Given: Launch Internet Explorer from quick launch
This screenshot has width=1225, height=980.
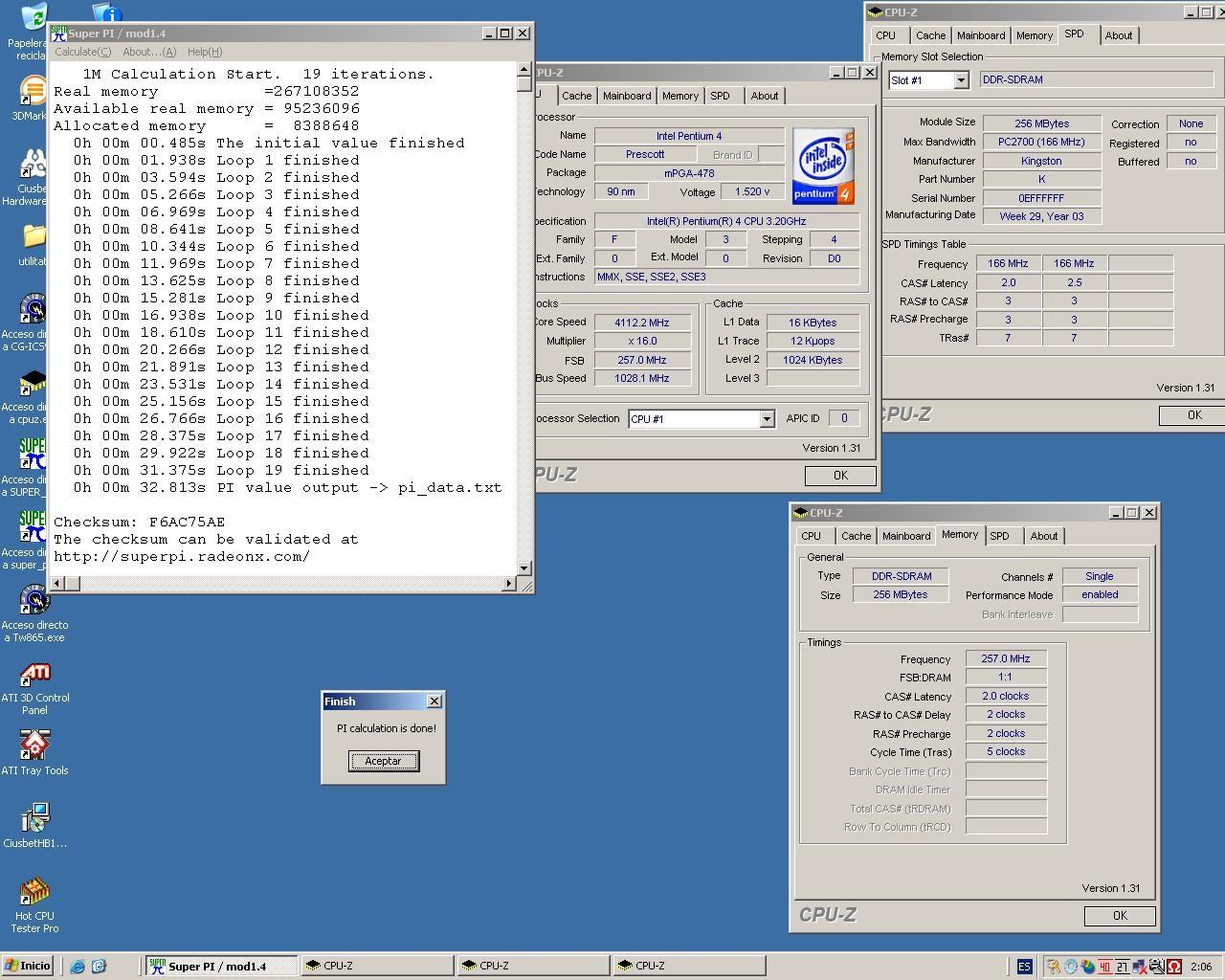Looking at the screenshot, I should tap(78, 966).
